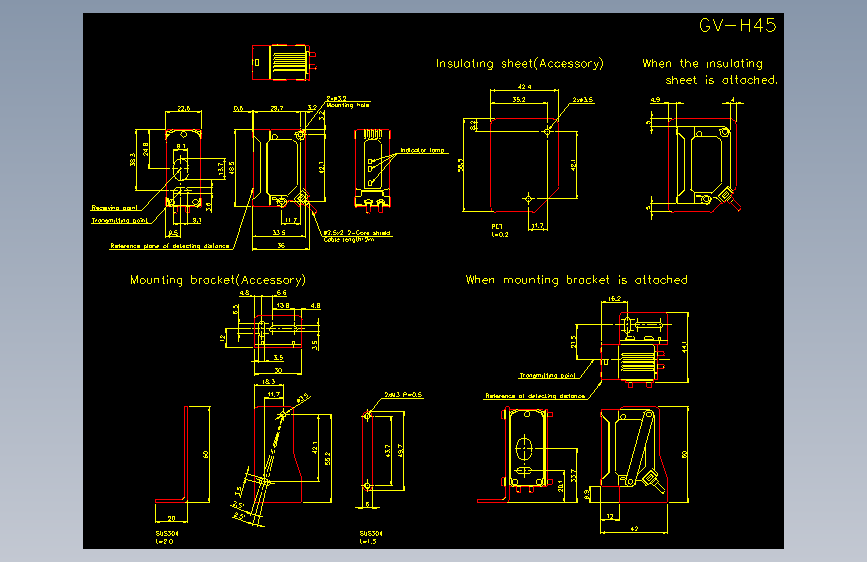
Task: Select "Transmitting point" label in bracket-attached view
Action: tap(547, 376)
